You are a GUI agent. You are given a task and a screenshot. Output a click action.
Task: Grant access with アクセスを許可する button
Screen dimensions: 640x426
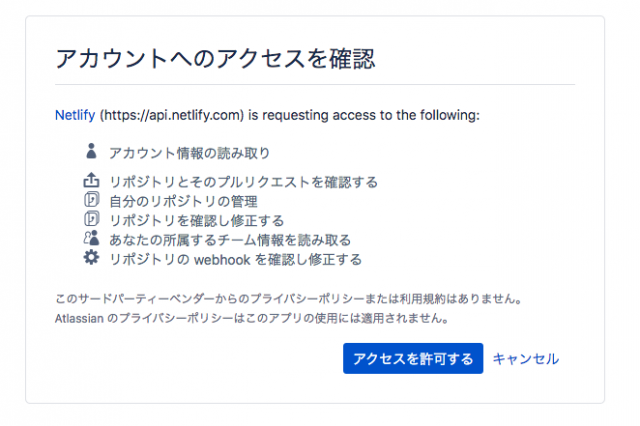pos(413,358)
